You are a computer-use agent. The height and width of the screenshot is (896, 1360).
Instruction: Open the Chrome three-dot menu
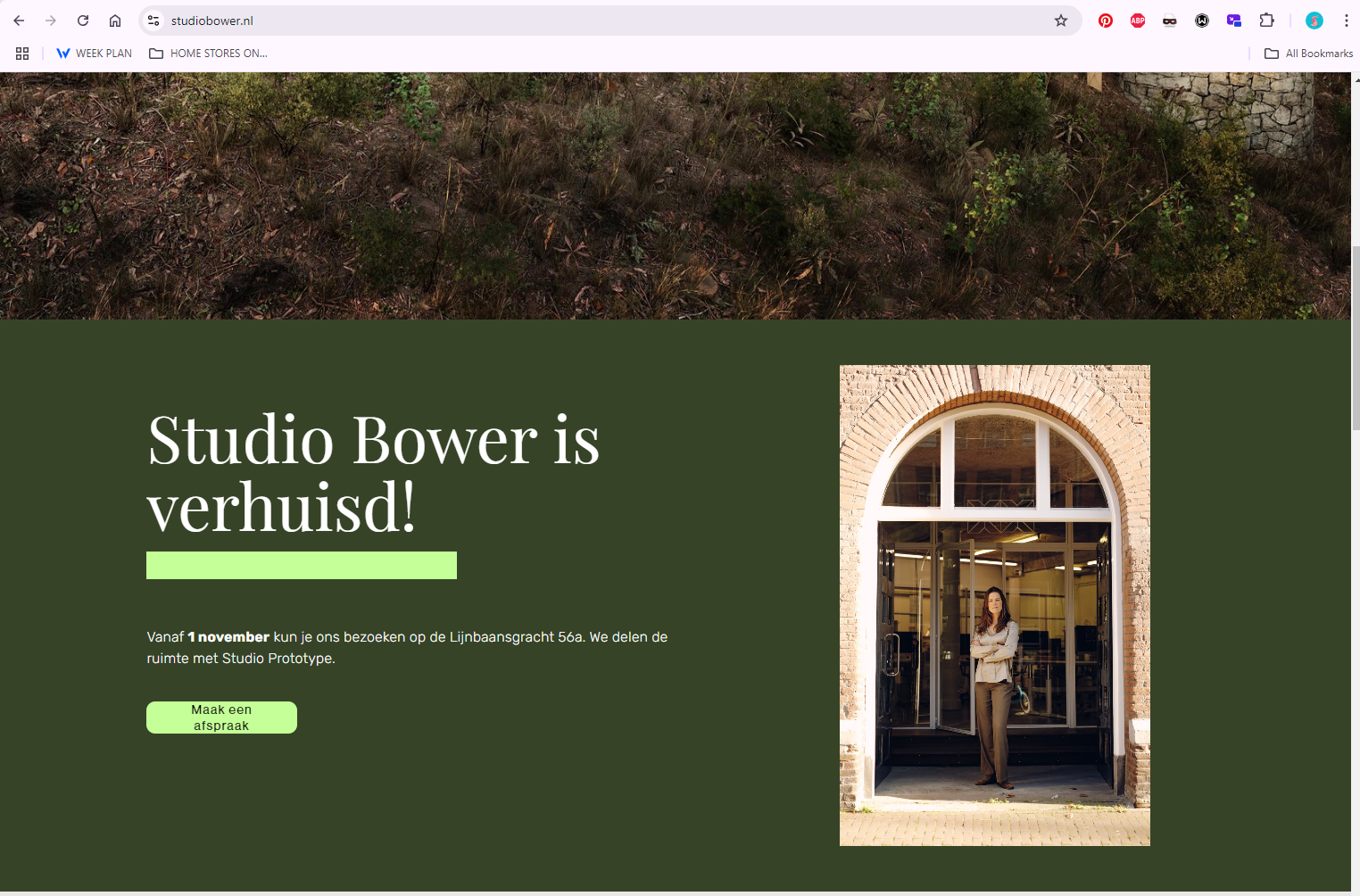[x=1347, y=21]
